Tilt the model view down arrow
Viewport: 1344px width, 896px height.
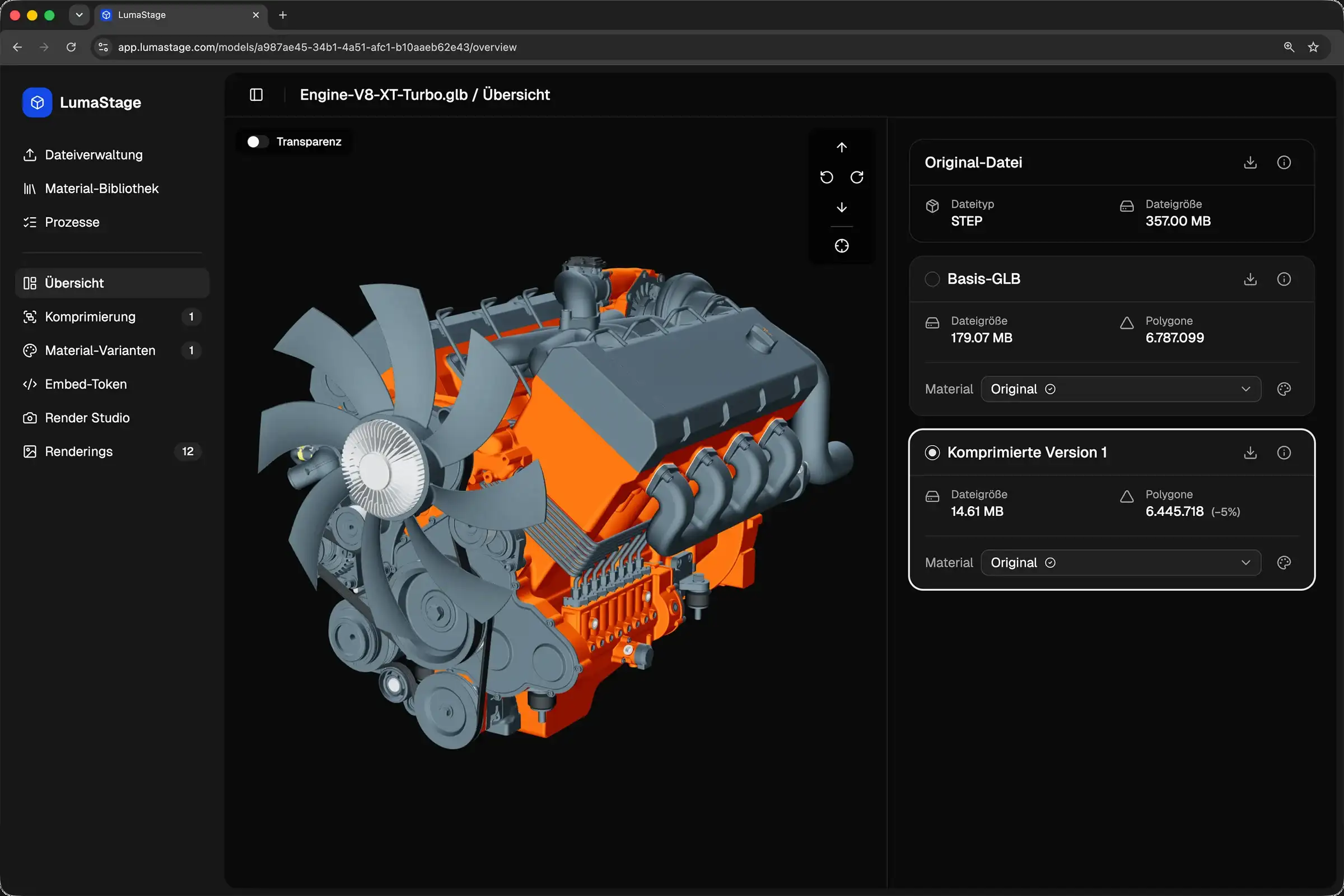point(842,207)
